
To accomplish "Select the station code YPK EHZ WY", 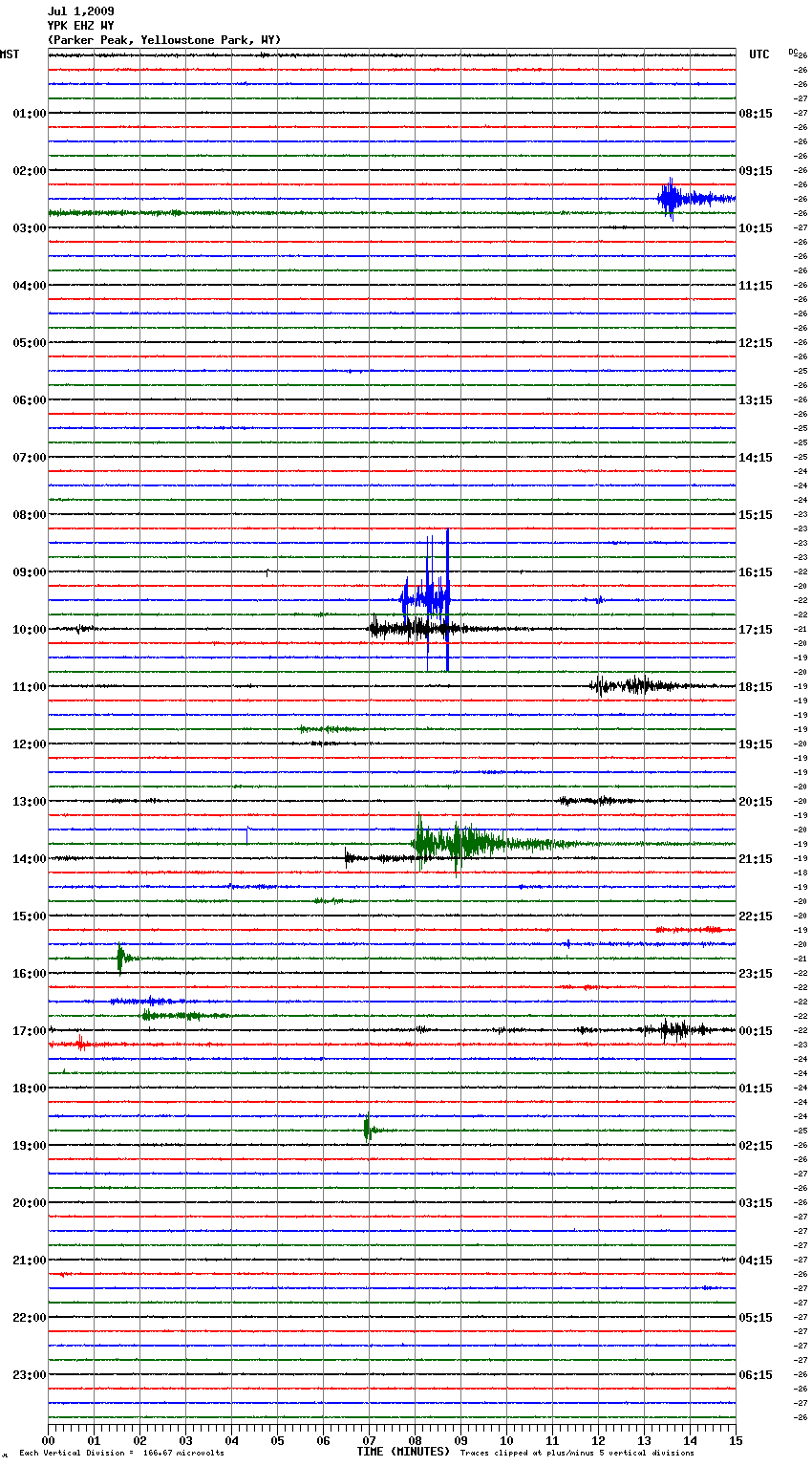I will [x=80, y=26].
